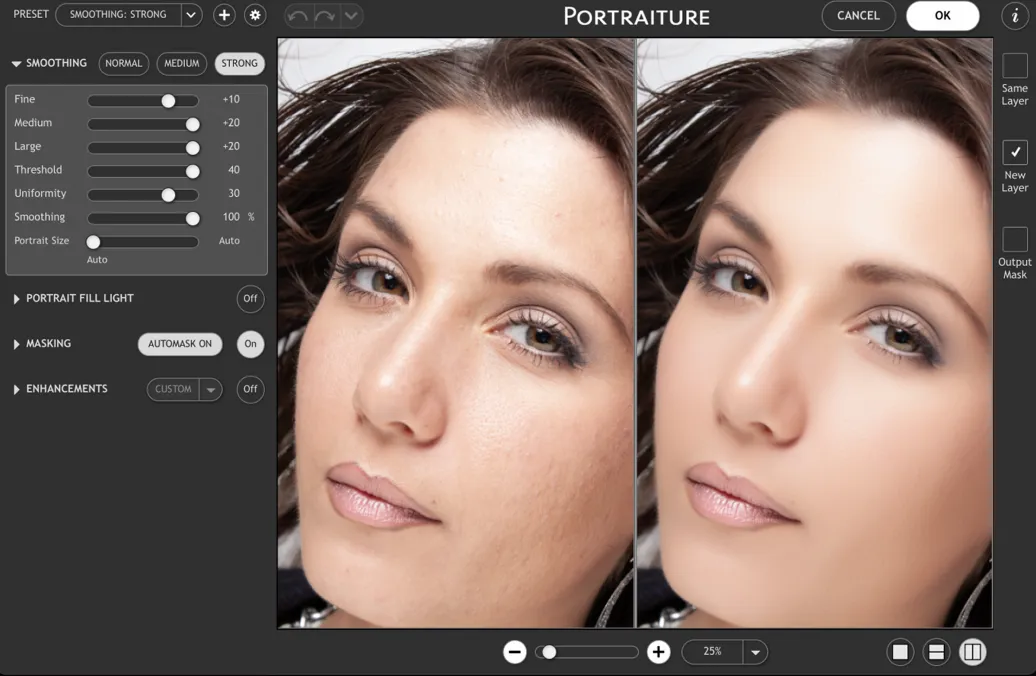Zoom in with the plus icon
This screenshot has width=1036, height=676.
[658, 652]
